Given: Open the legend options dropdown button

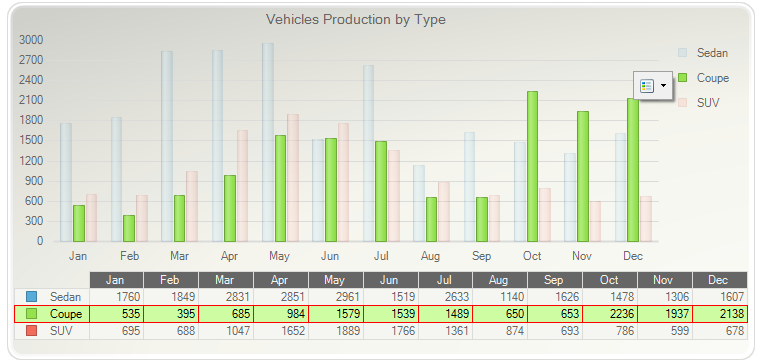Looking at the screenshot, I should (652, 86).
